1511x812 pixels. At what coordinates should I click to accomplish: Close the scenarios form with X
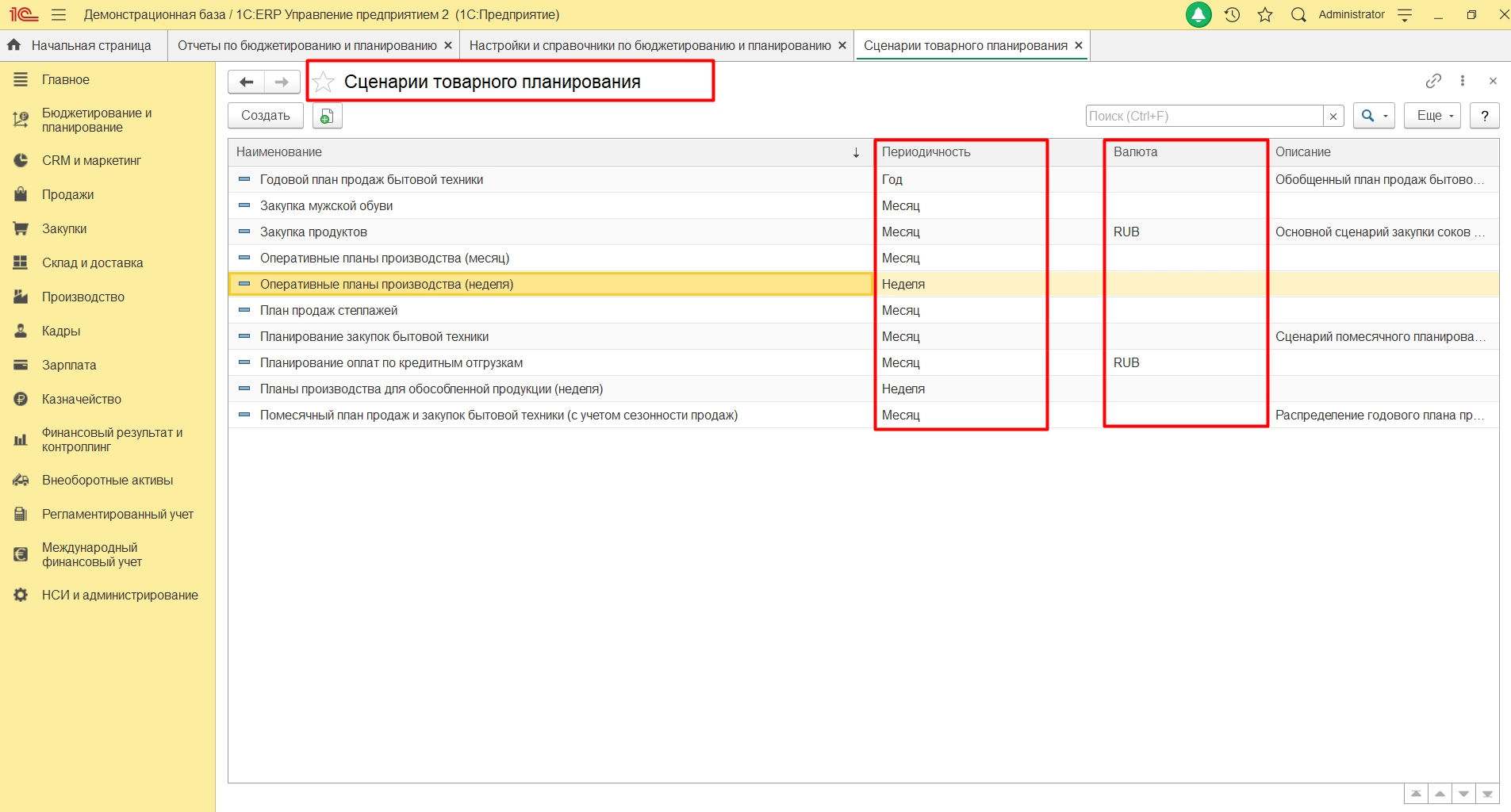[1493, 81]
